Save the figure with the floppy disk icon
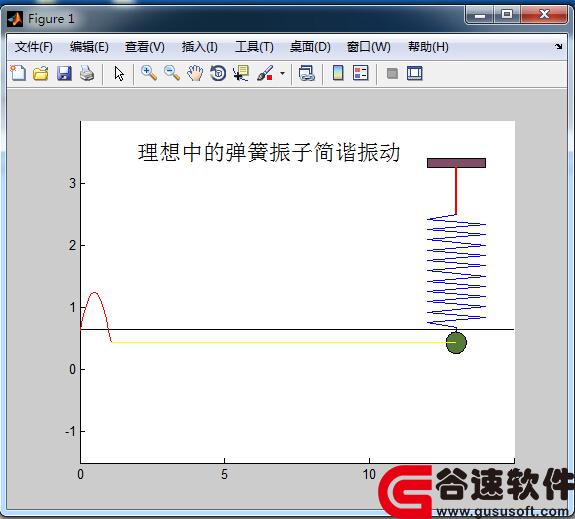 tap(64, 73)
